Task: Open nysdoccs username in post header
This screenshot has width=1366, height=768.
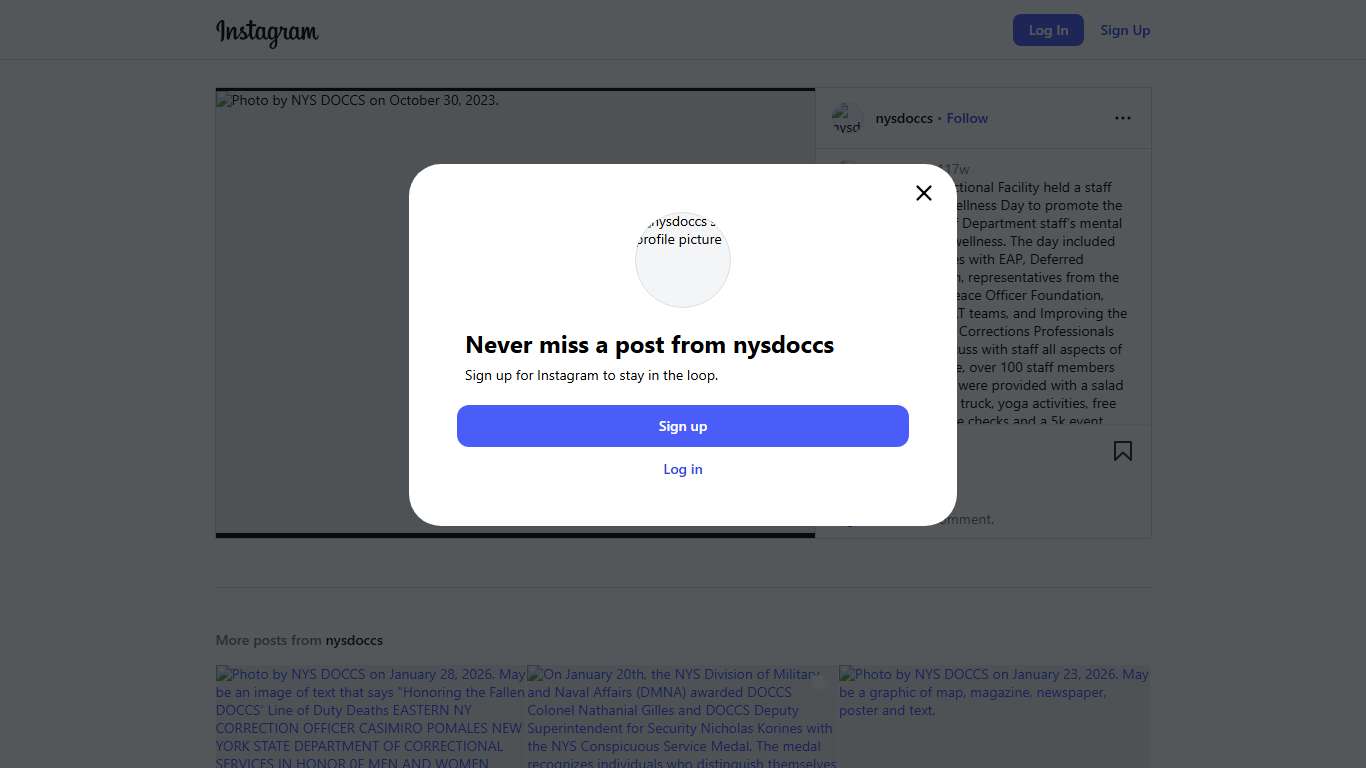Action: [x=904, y=118]
